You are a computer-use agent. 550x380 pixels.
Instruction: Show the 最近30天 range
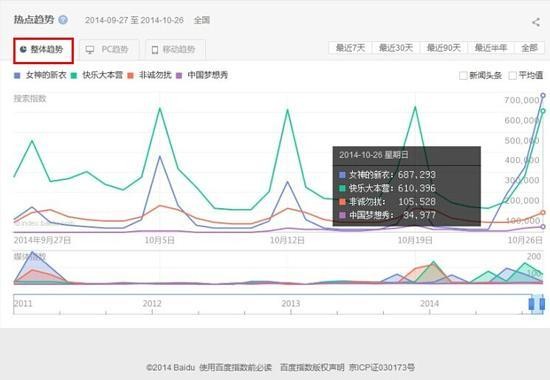(396, 48)
